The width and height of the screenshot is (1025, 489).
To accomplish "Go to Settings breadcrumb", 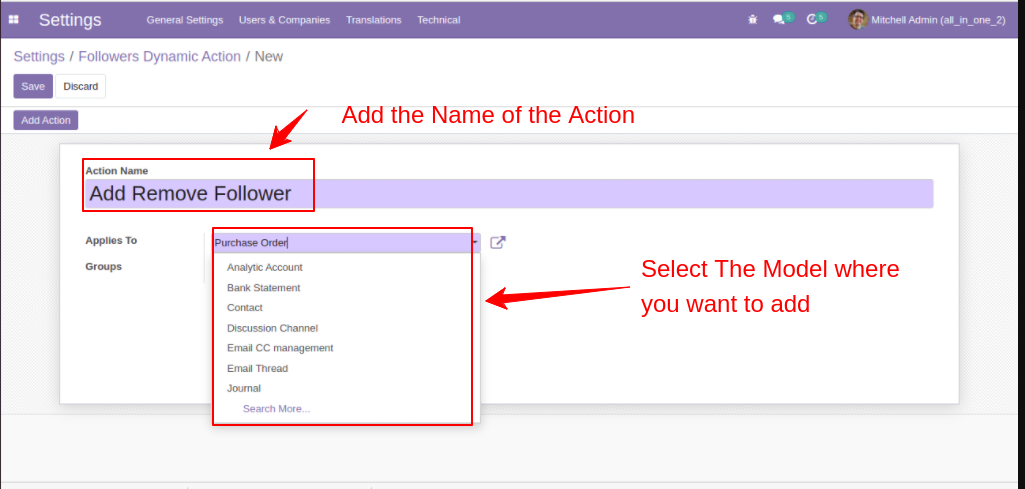I will click(x=39, y=56).
